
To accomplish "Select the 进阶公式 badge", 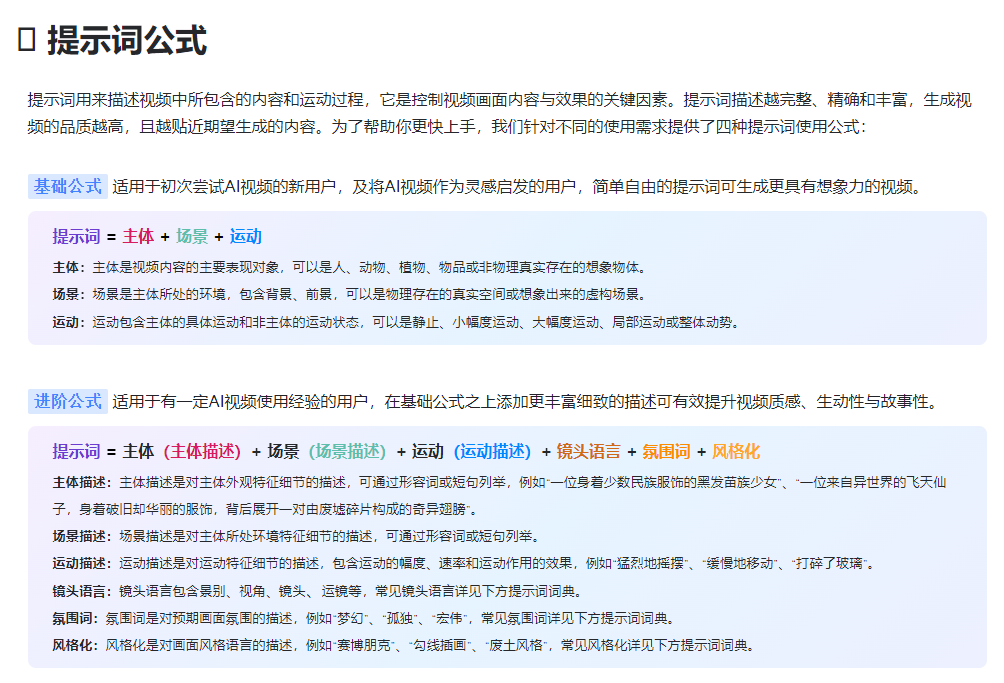I will 66,401.
